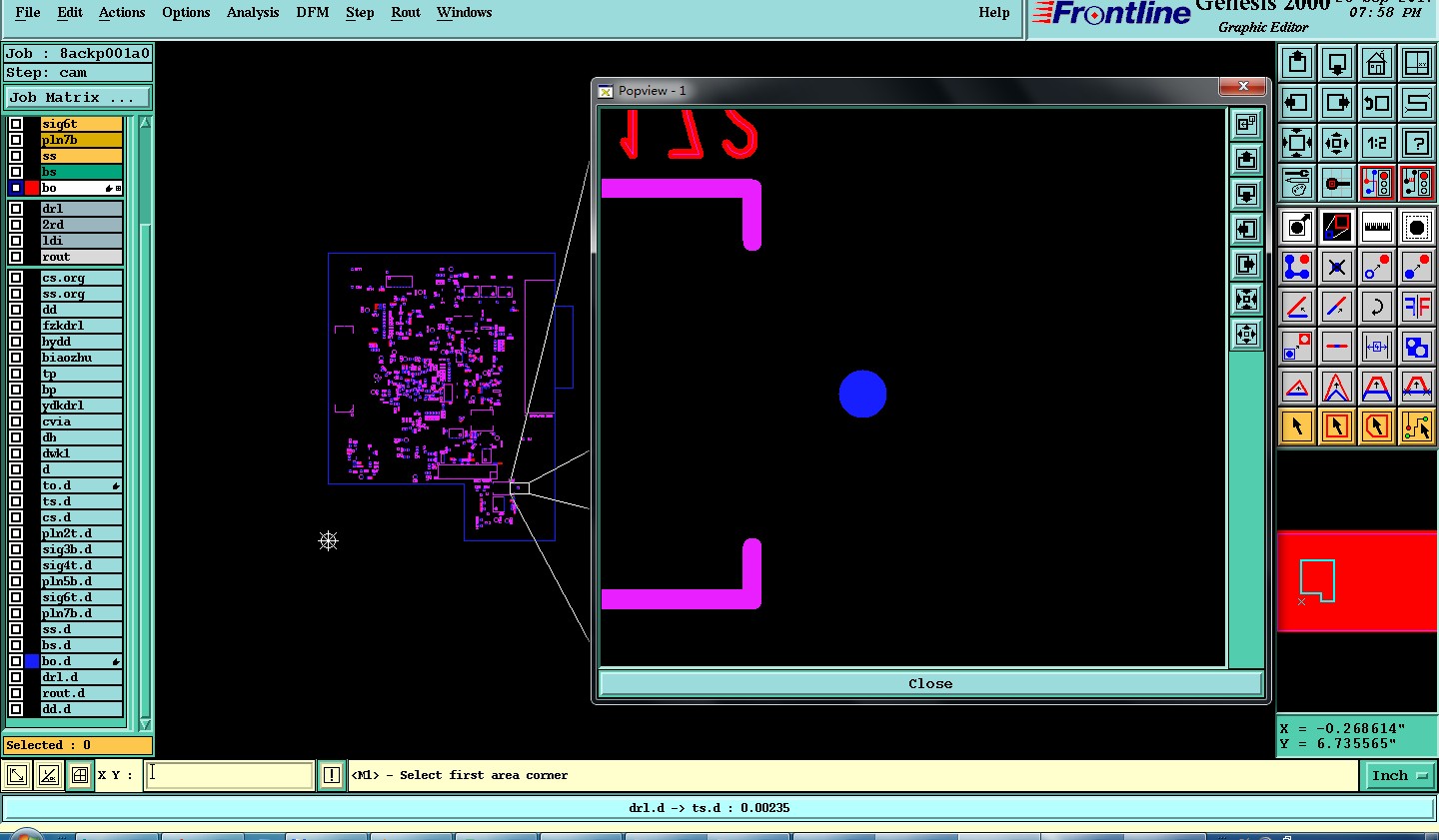The height and width of the screenshot is (840, 1439).
Task: Open the Analysis menu
Action: point(253,12)
